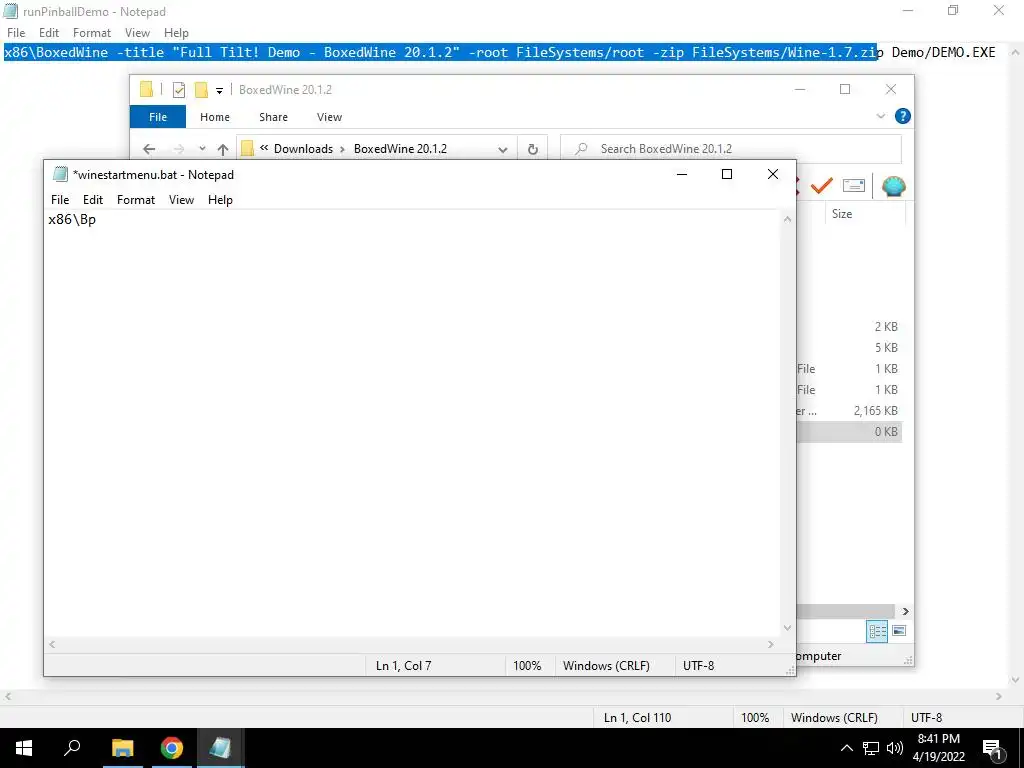Open Edit menu in runPinballDemo Notepad
1024x768 pixels.
pyautogui.click(x=49, y=33)
